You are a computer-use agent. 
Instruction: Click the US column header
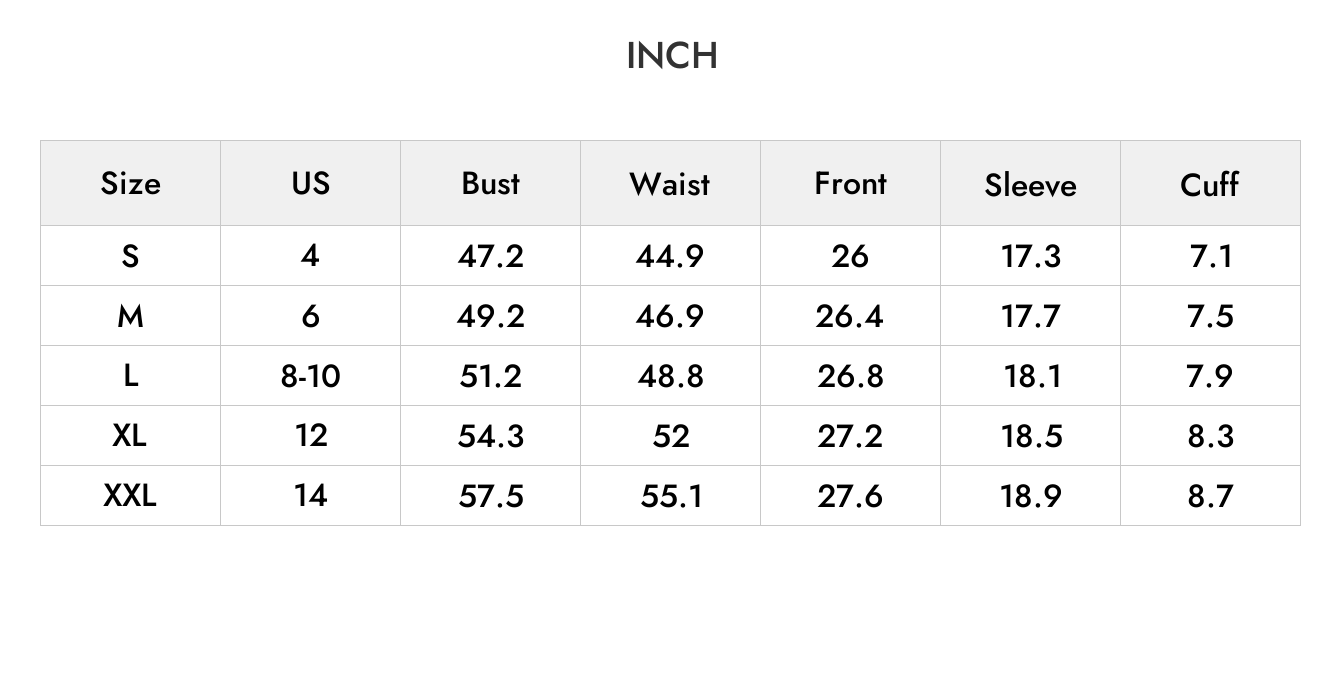[310, 183]
